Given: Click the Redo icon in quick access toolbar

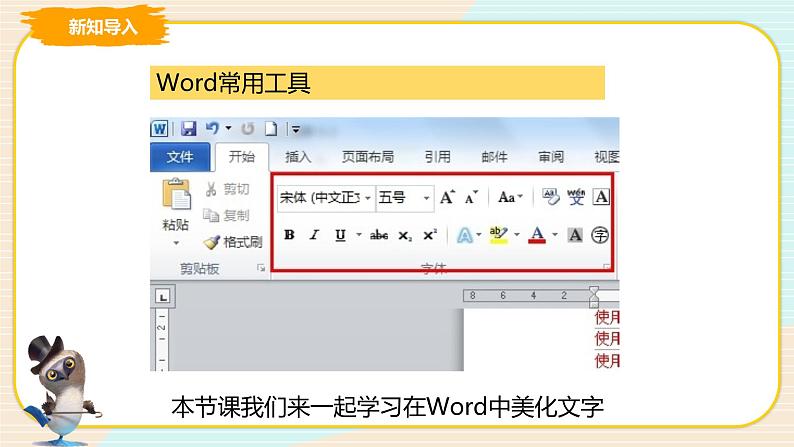Looking at the screenshot, I should [x=248, y=129].
